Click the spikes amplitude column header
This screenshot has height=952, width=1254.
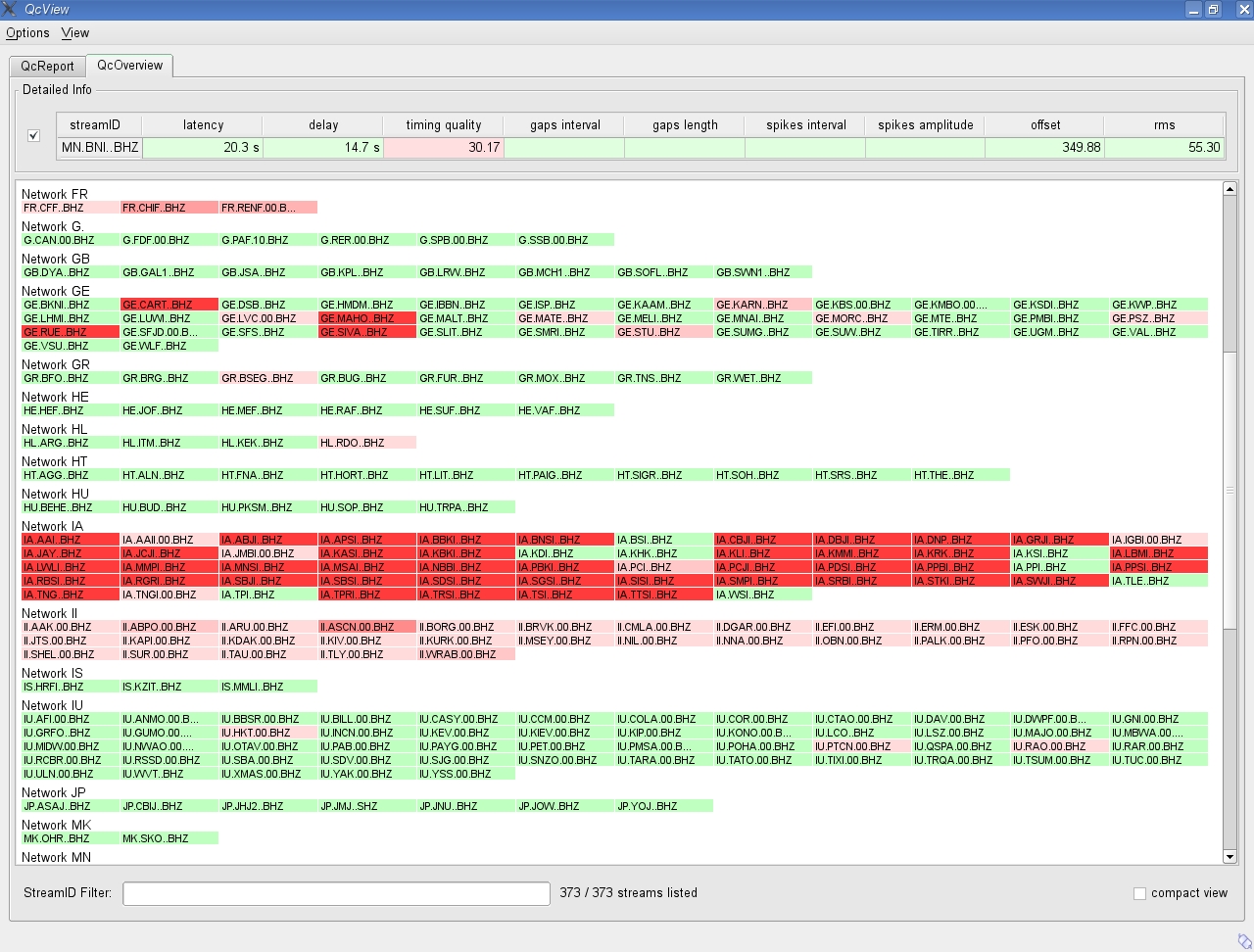tap(924, 124)
